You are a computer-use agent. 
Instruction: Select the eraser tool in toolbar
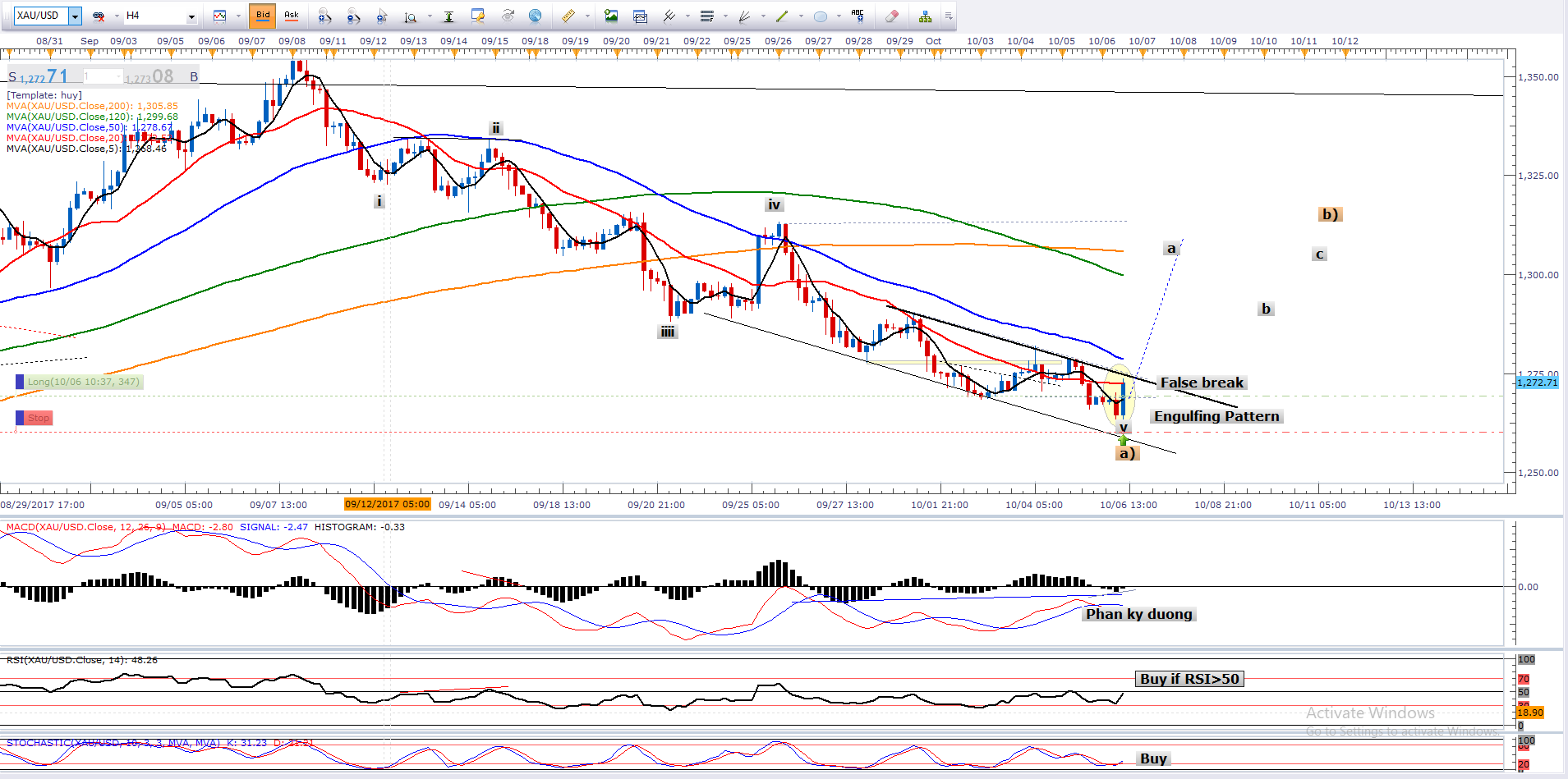(x=892, y=16)
